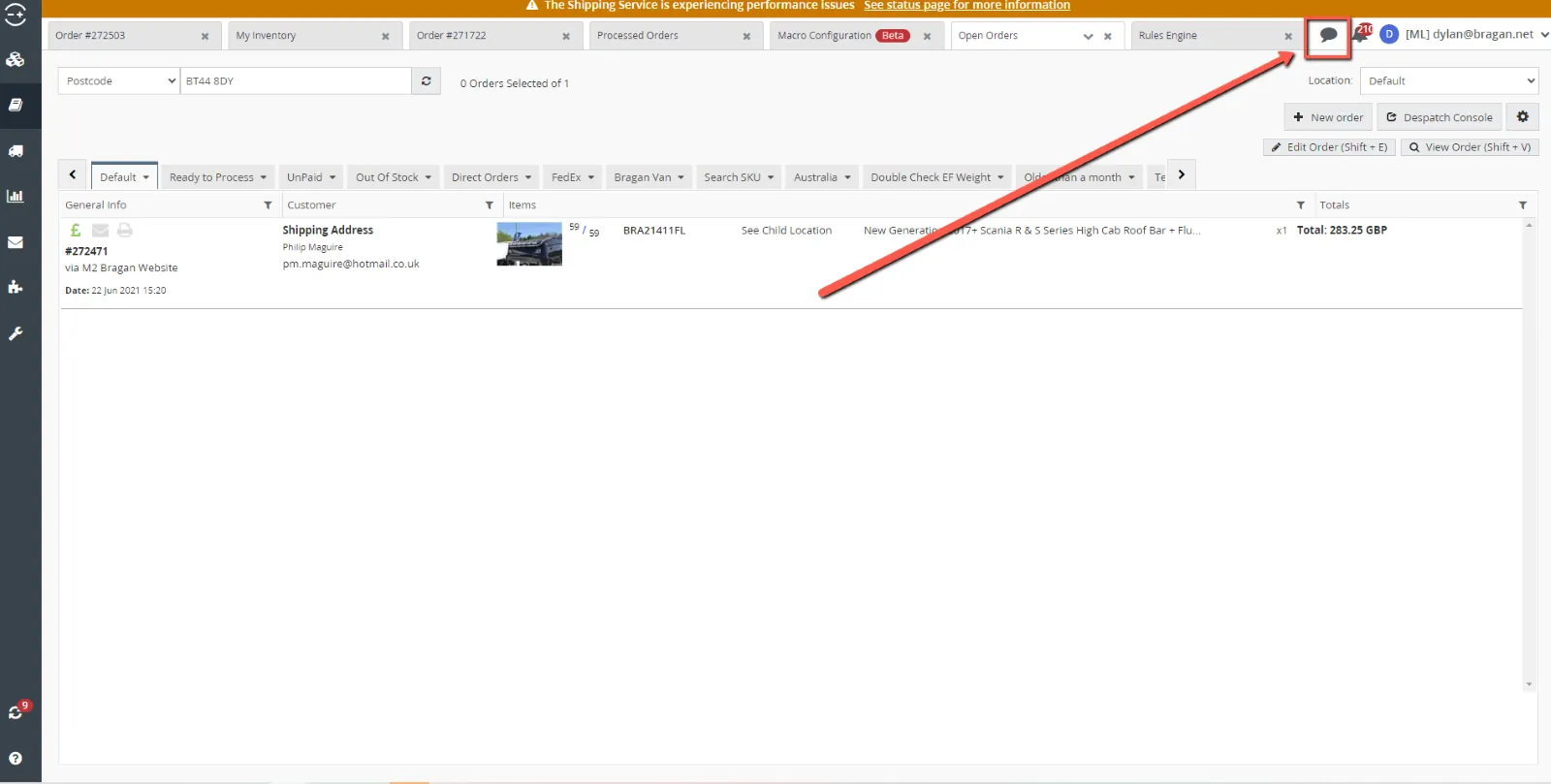This screenshot has width=1551, height=784.
Task: Click Edit Order (Shift + E) button
Action: (x=1329, y=147)
